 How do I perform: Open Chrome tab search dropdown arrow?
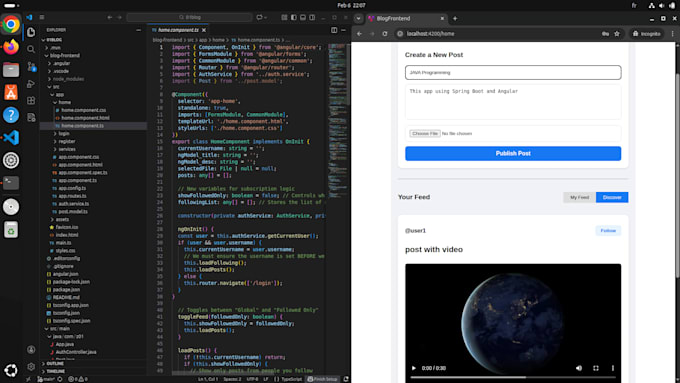[x=358, y=18]
